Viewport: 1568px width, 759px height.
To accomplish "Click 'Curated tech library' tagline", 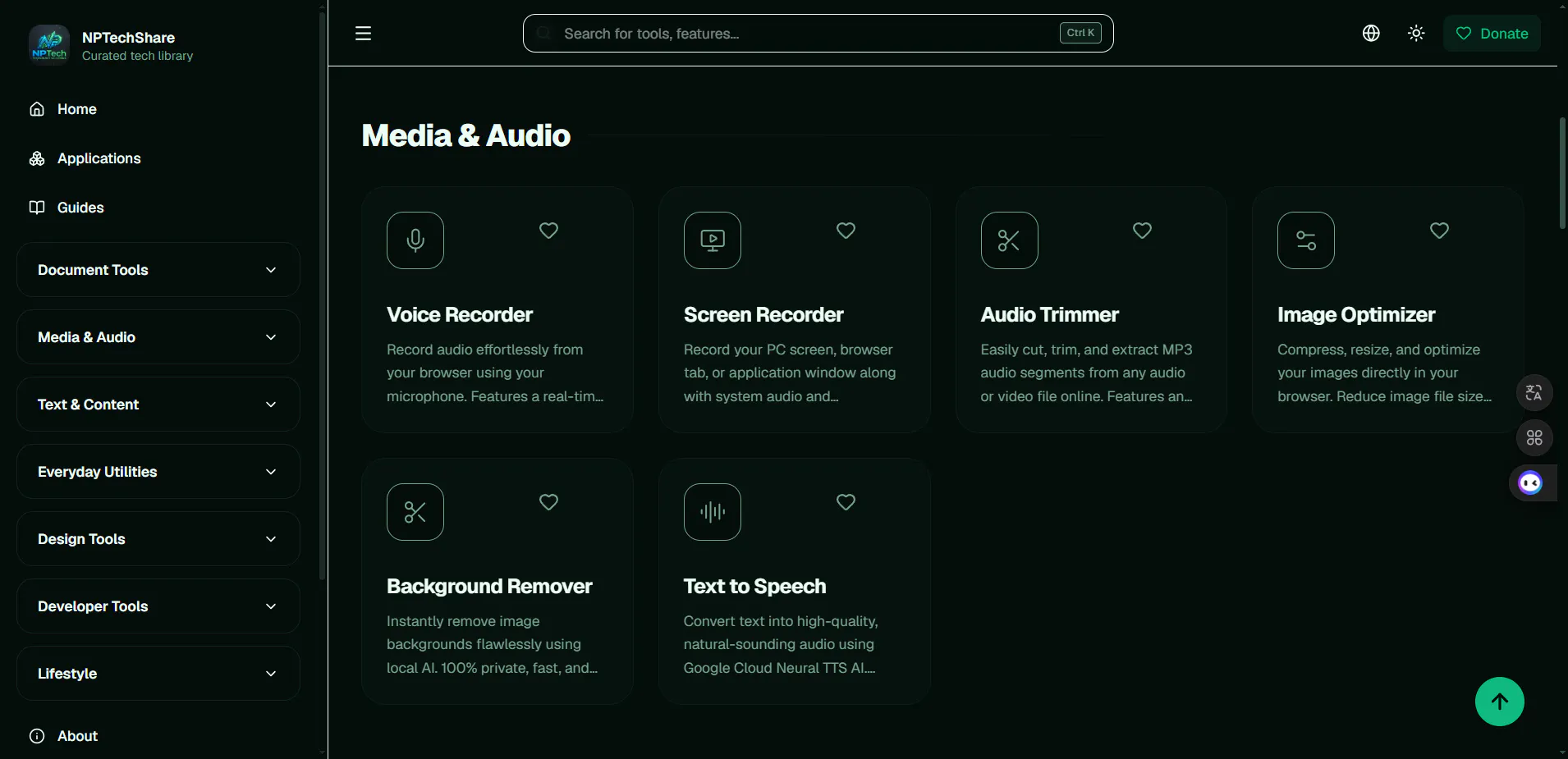I will 137,56.
